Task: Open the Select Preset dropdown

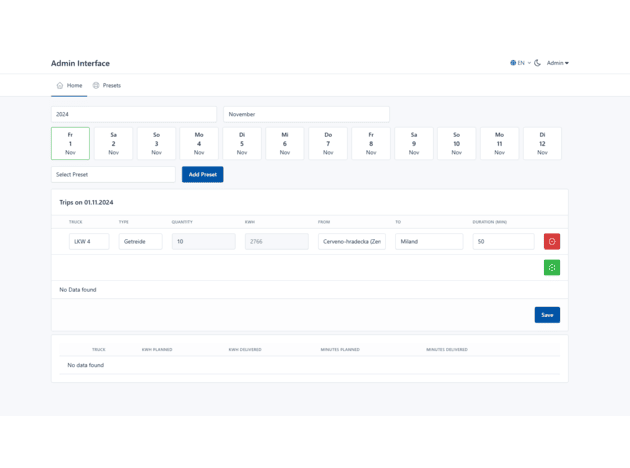Action: pyautogui.click(x=113, y=175)
